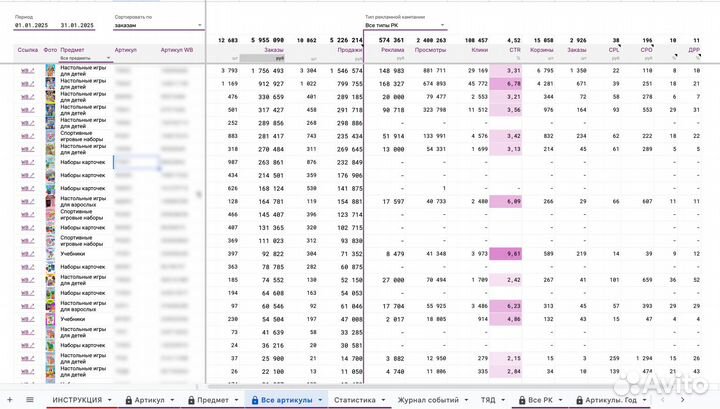Viewport: 720px width, 409px height.
Task: Click the lock icon on Все артикулы tab
Action: 254,399
